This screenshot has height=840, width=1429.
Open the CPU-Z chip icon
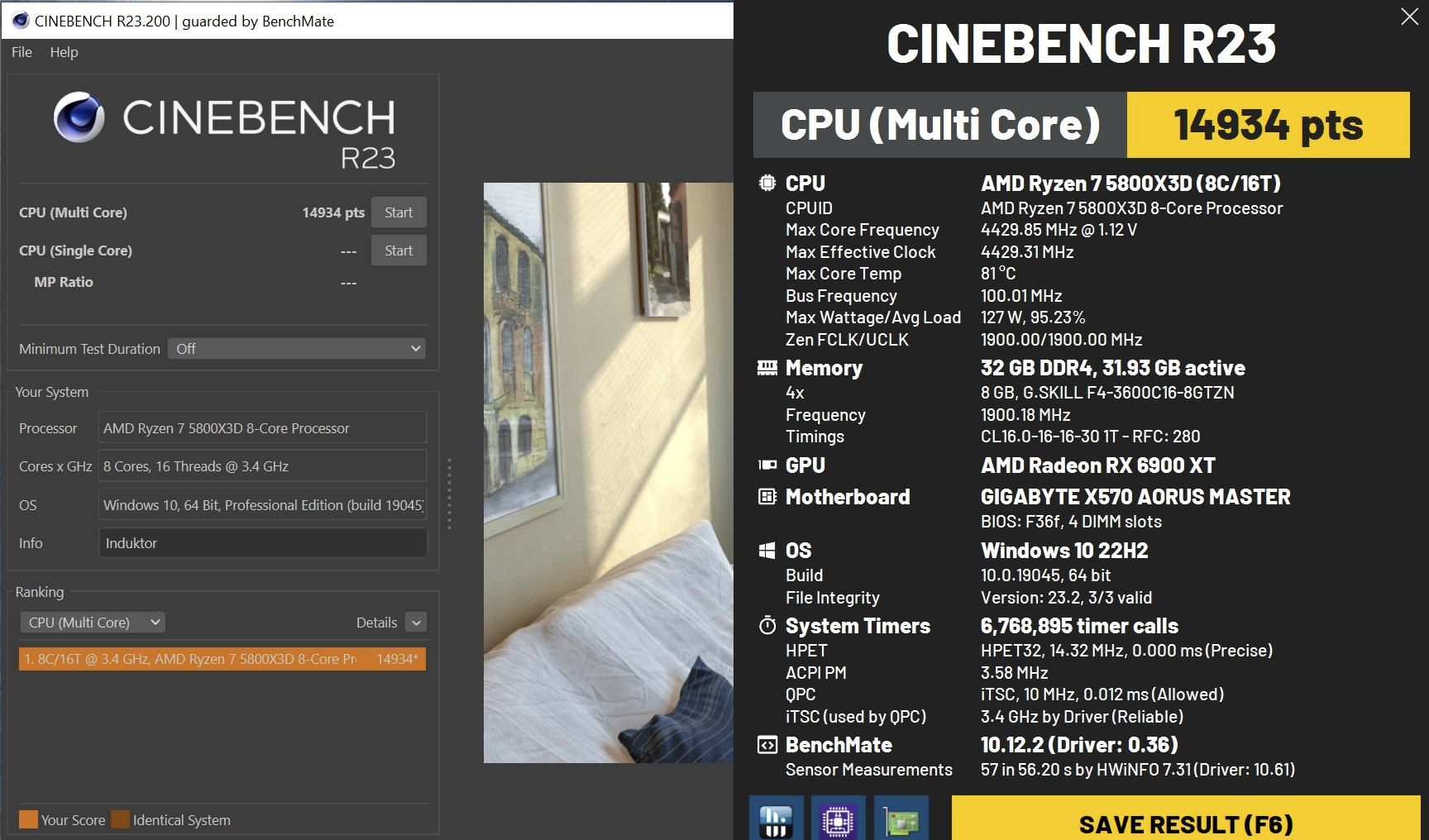click(x=839, y=819)
